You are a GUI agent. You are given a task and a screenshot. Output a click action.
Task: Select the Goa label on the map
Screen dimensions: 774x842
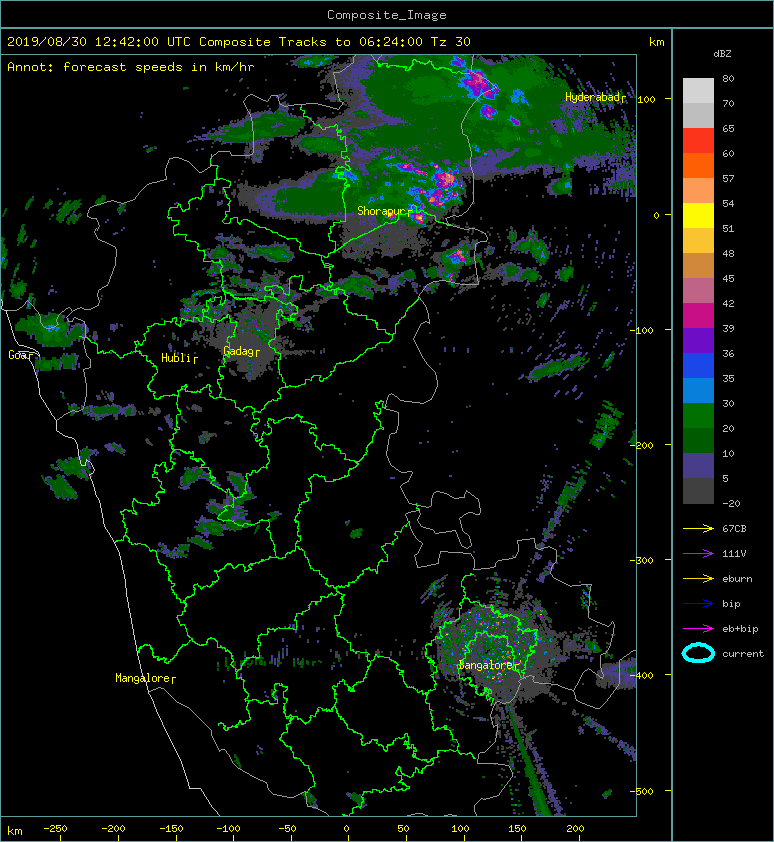click(20, 355)
